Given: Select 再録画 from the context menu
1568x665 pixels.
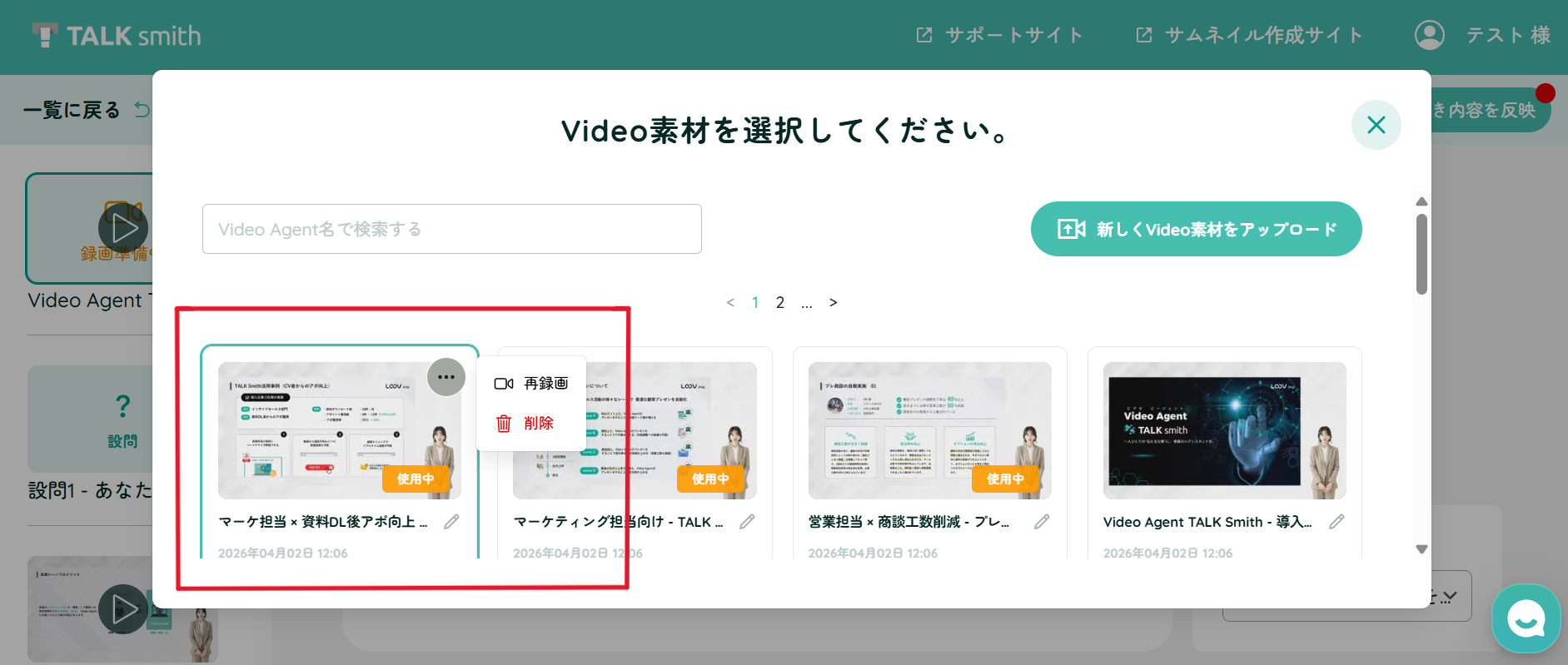Looking at the screenshot, I should pyautogui.click(x=531, y=384).
